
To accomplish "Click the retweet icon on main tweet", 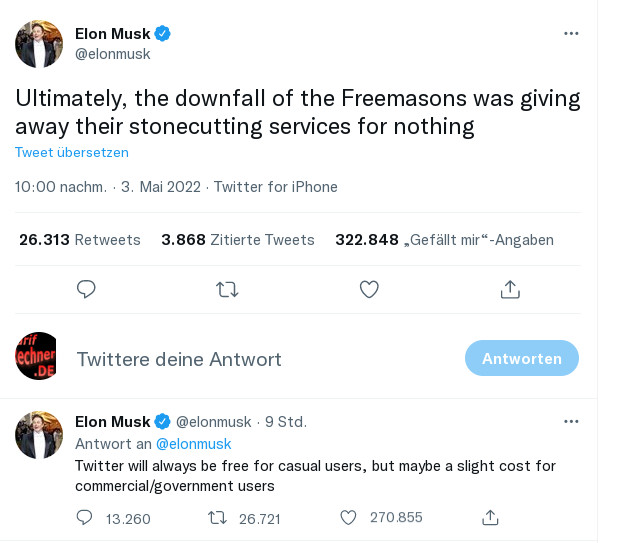I will (x=228, y=289).
